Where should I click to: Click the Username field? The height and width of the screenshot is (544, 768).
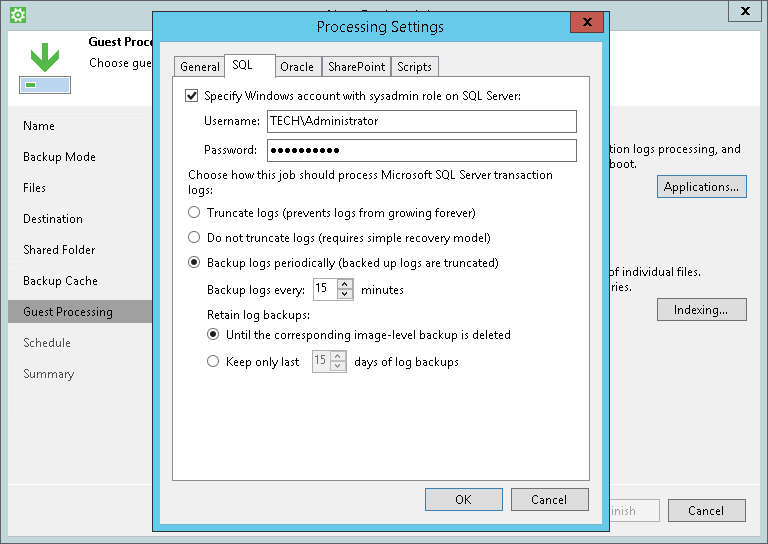(422, 121)
